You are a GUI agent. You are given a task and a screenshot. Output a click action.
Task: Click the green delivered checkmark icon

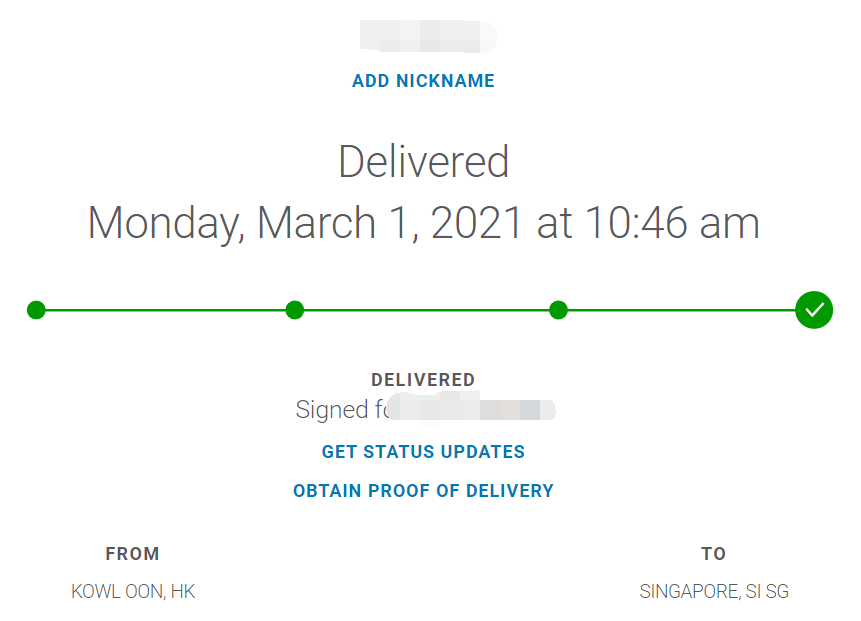pos(814,310)
